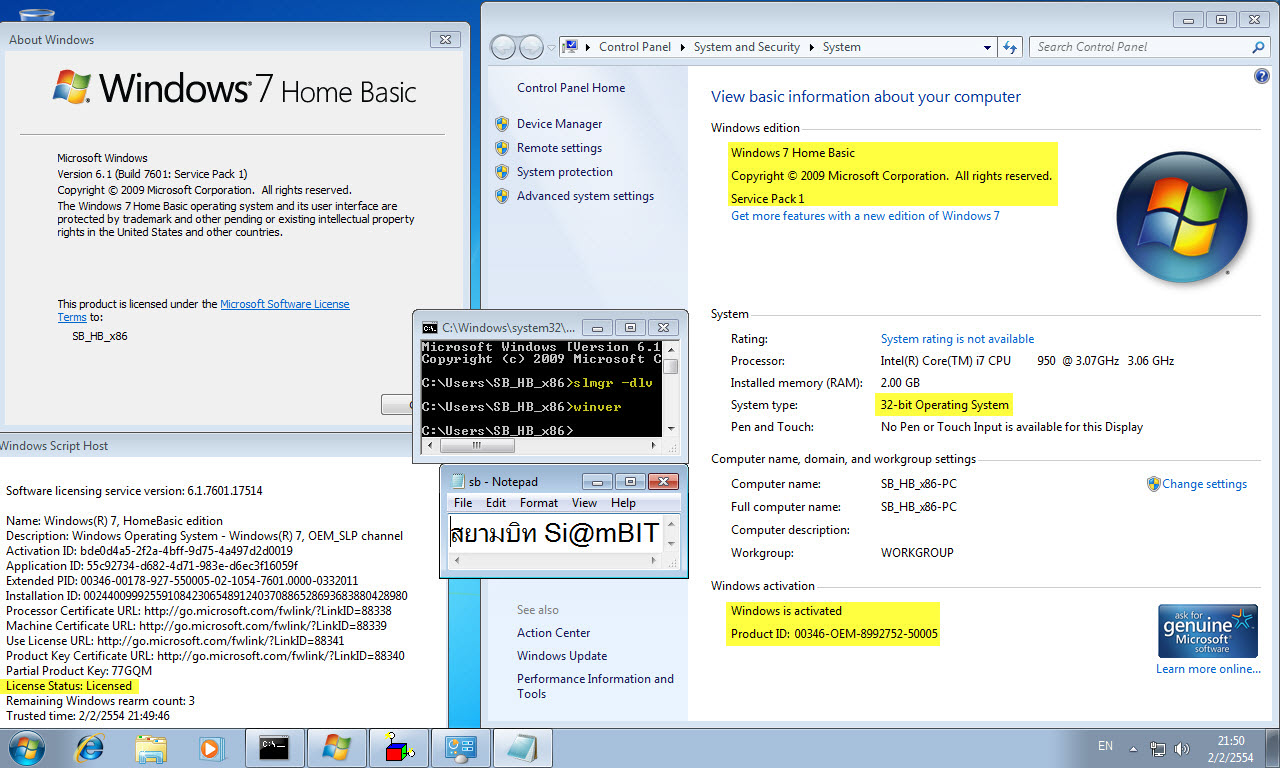This screenshot has width=1280, height=768.
Task: Switch to About Windows flag taskbar button
Action: 336,747
